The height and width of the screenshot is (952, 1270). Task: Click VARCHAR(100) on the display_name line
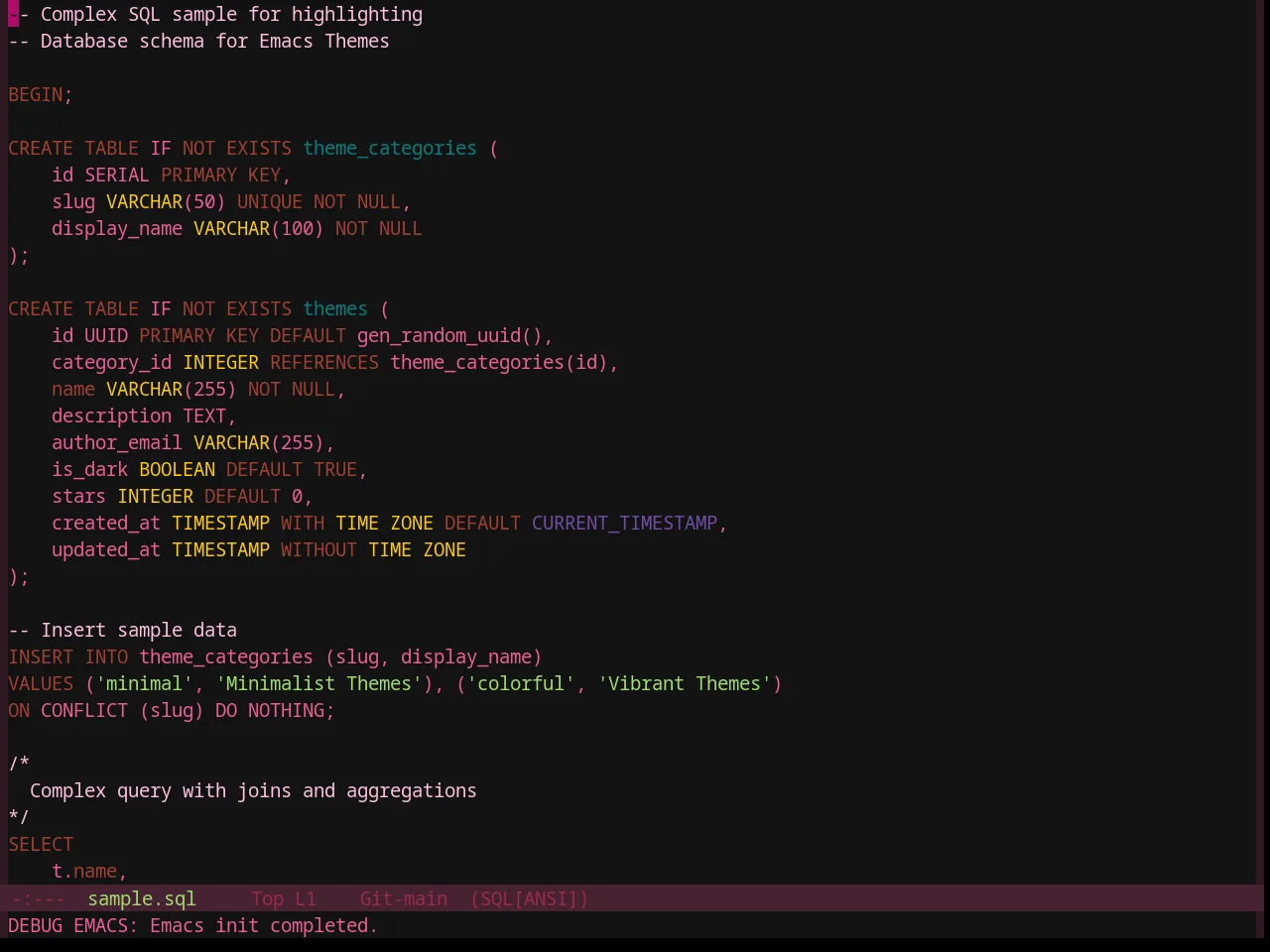click(259, 228)
